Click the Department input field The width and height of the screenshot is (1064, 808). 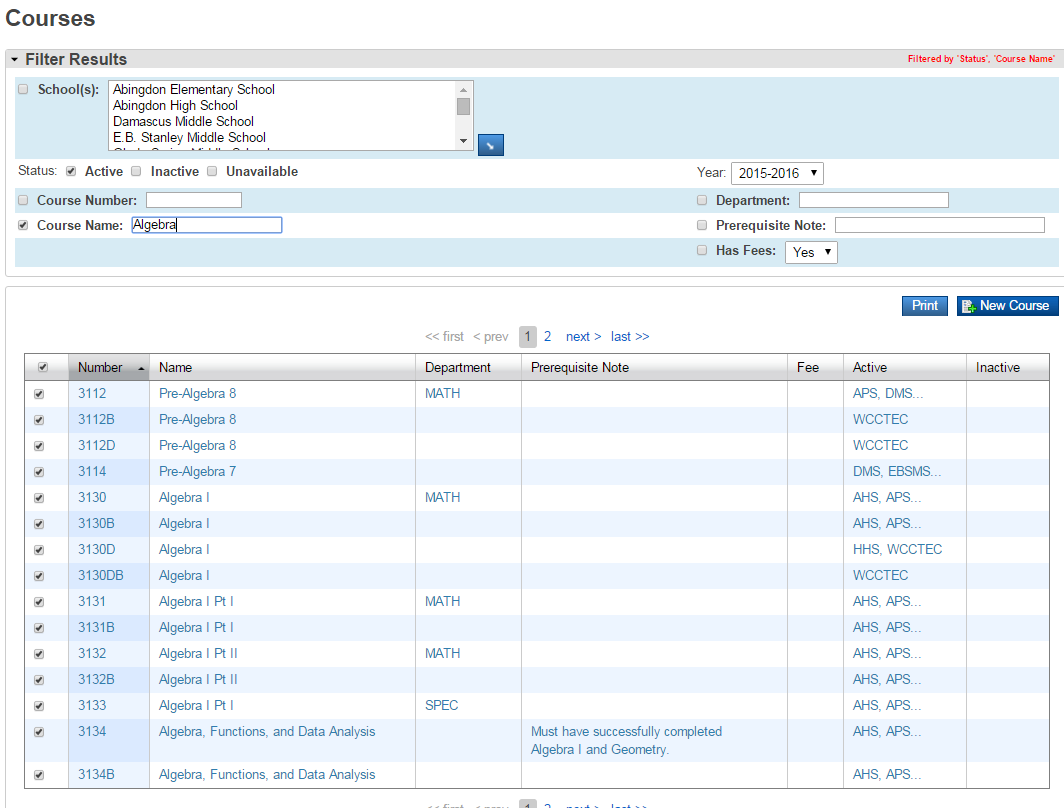pos(874,200)
